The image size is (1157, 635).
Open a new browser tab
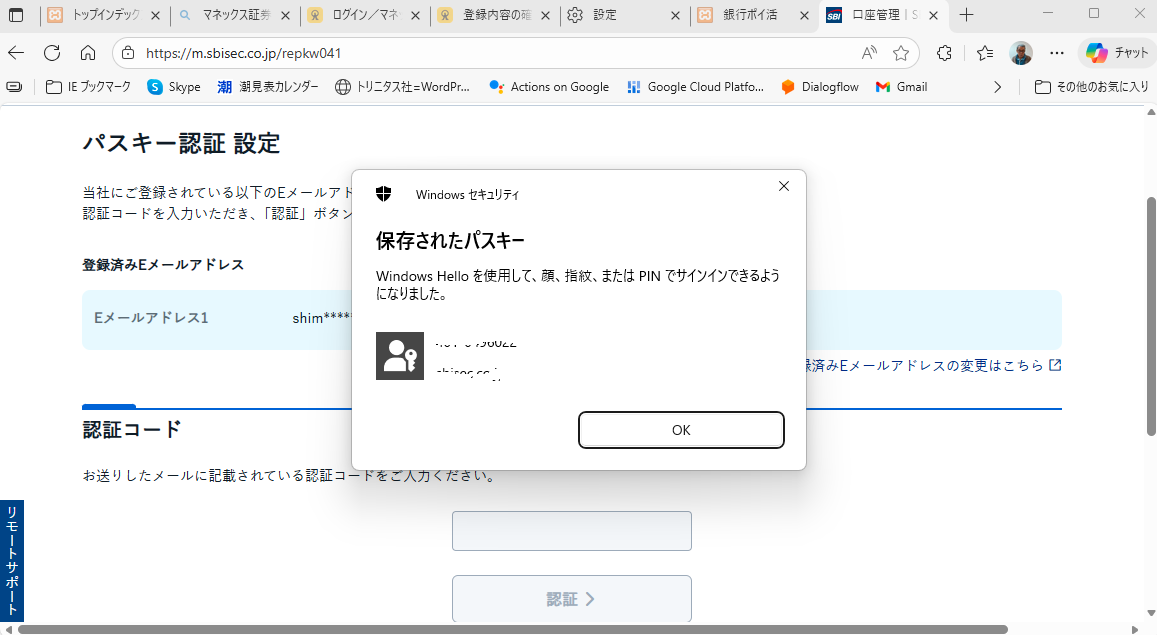pyautogui.click(x=967, y=15)
